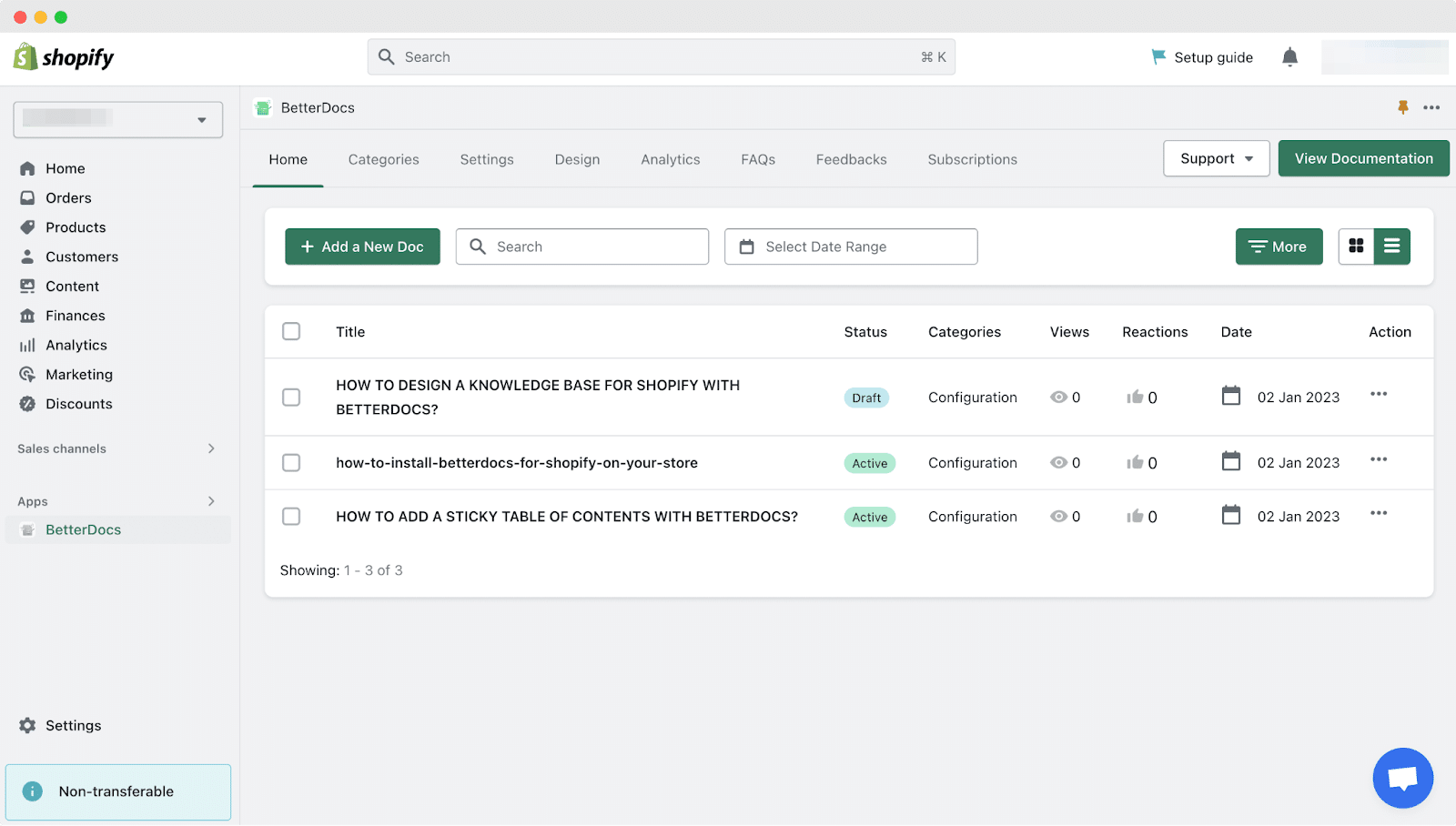Switch to grid view layout
The width and height of the screenshot is (1456, 826).
coord(1356,246)
